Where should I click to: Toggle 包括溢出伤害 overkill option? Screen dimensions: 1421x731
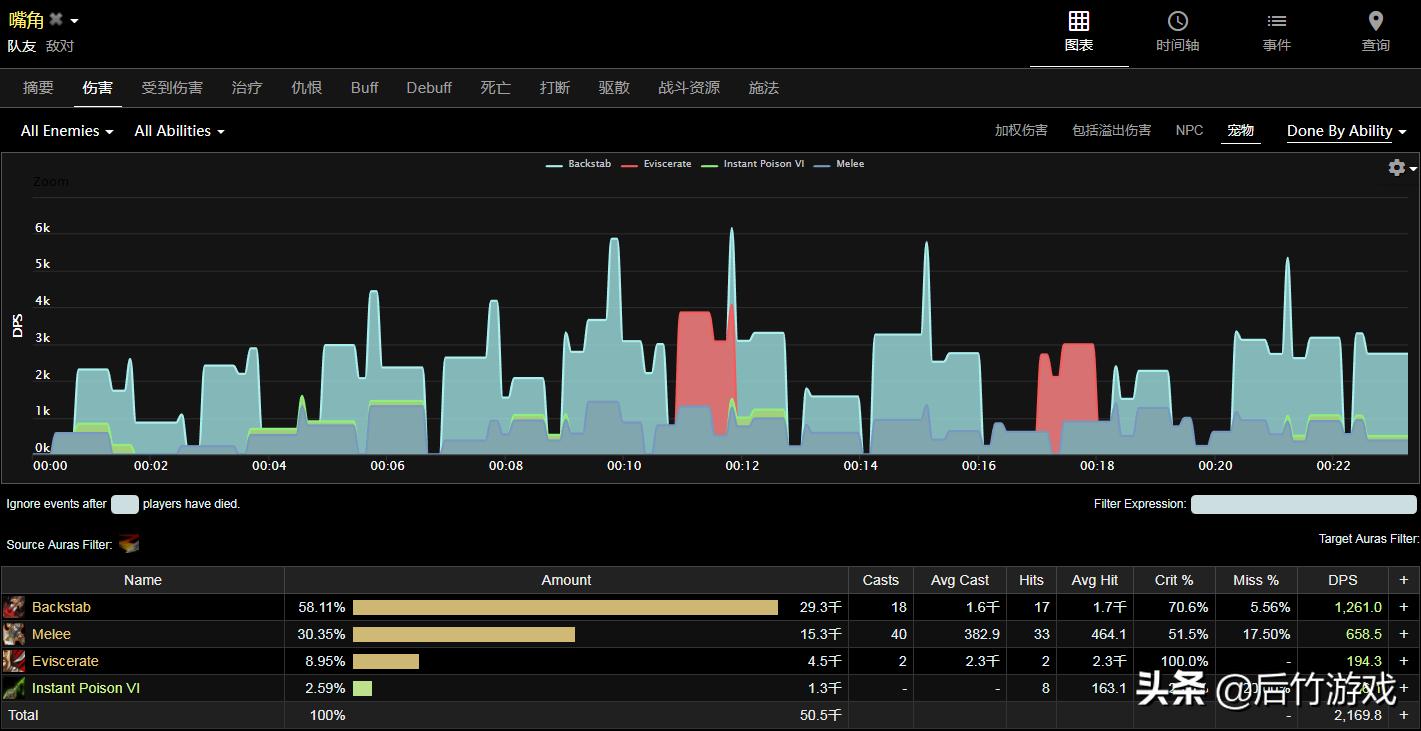(1111, 131)
